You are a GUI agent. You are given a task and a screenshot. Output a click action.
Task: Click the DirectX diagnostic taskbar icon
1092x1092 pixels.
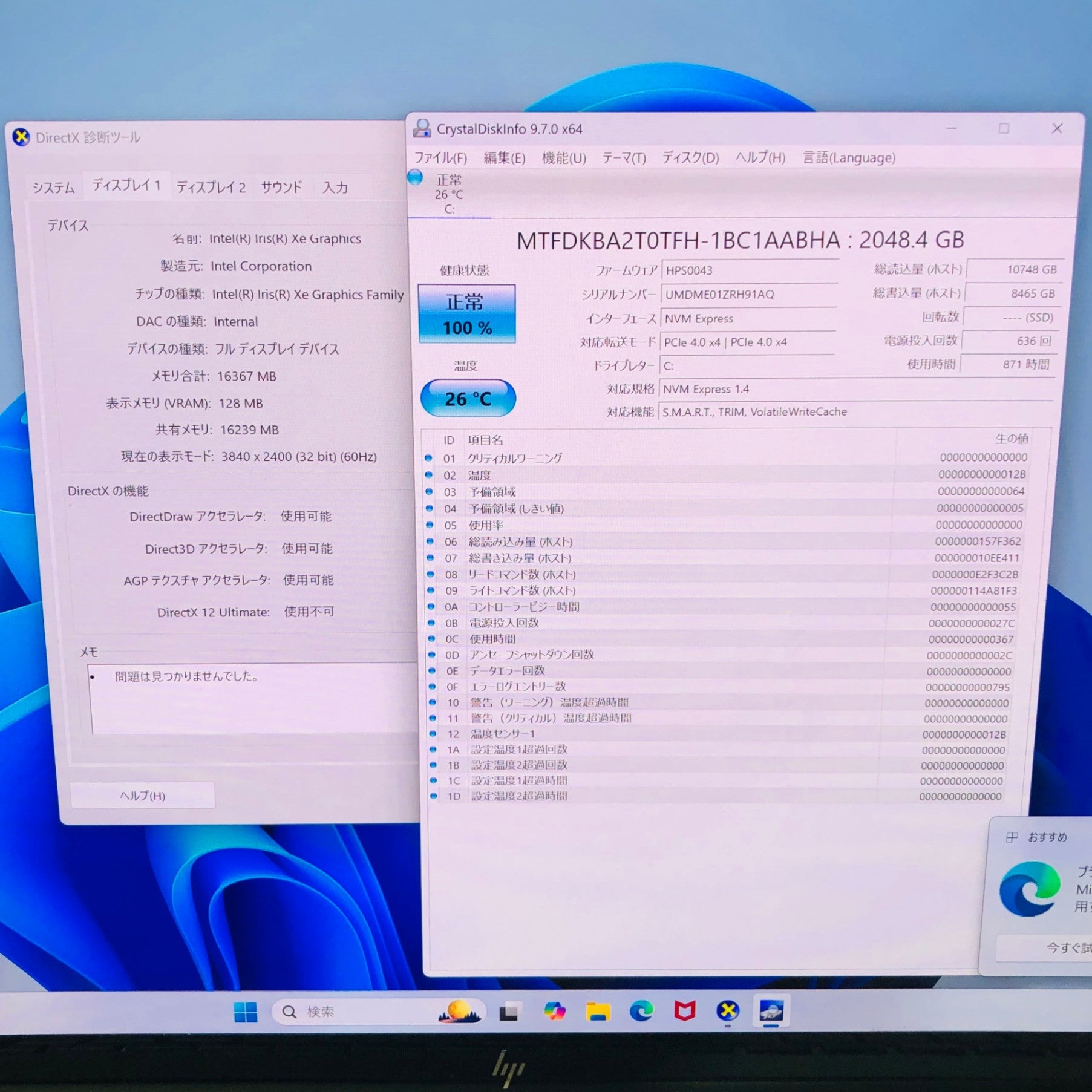point(728,1010)
